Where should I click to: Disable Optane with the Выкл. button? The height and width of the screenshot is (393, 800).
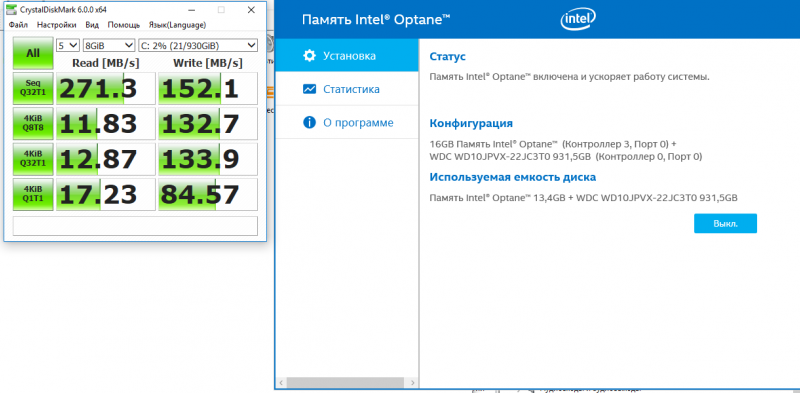coord(725,224)
